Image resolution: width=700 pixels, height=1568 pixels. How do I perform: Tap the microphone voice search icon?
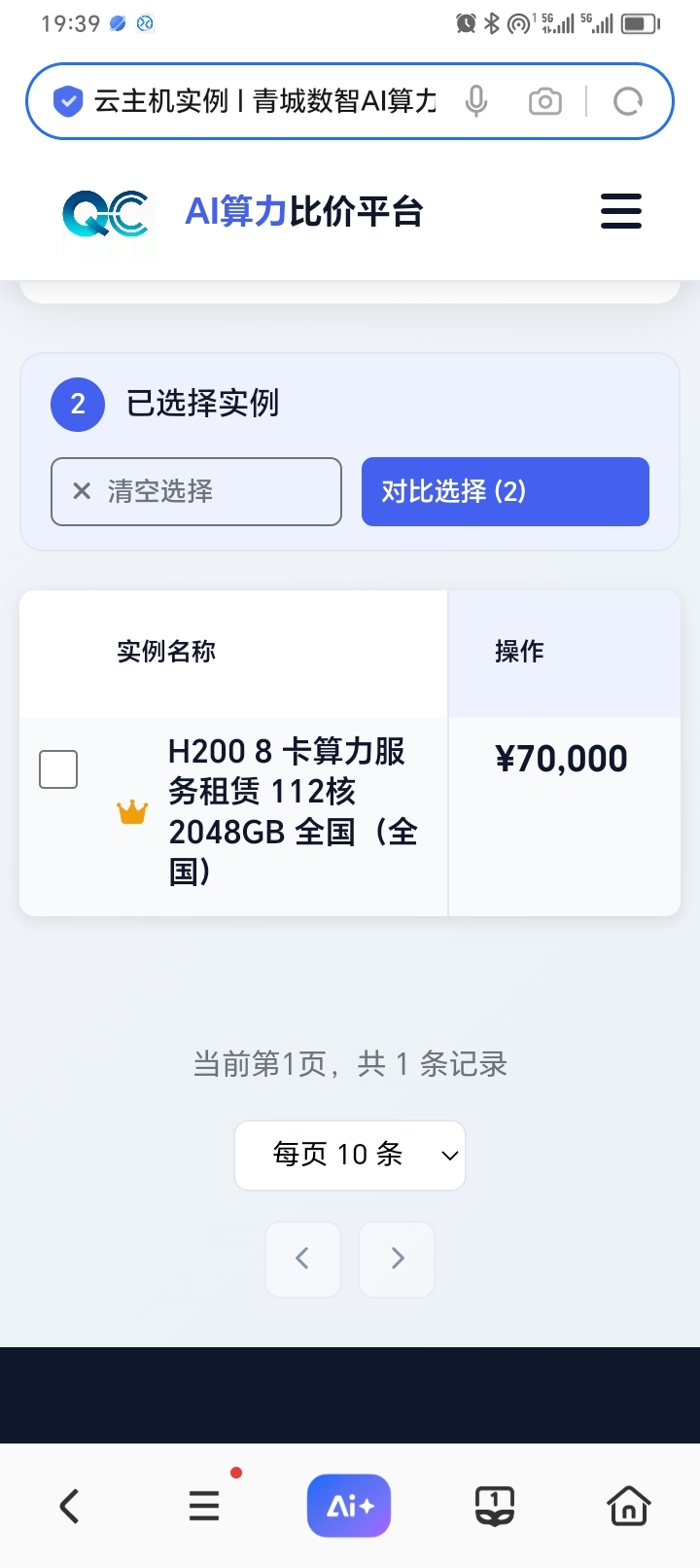[x=475, y=101]
